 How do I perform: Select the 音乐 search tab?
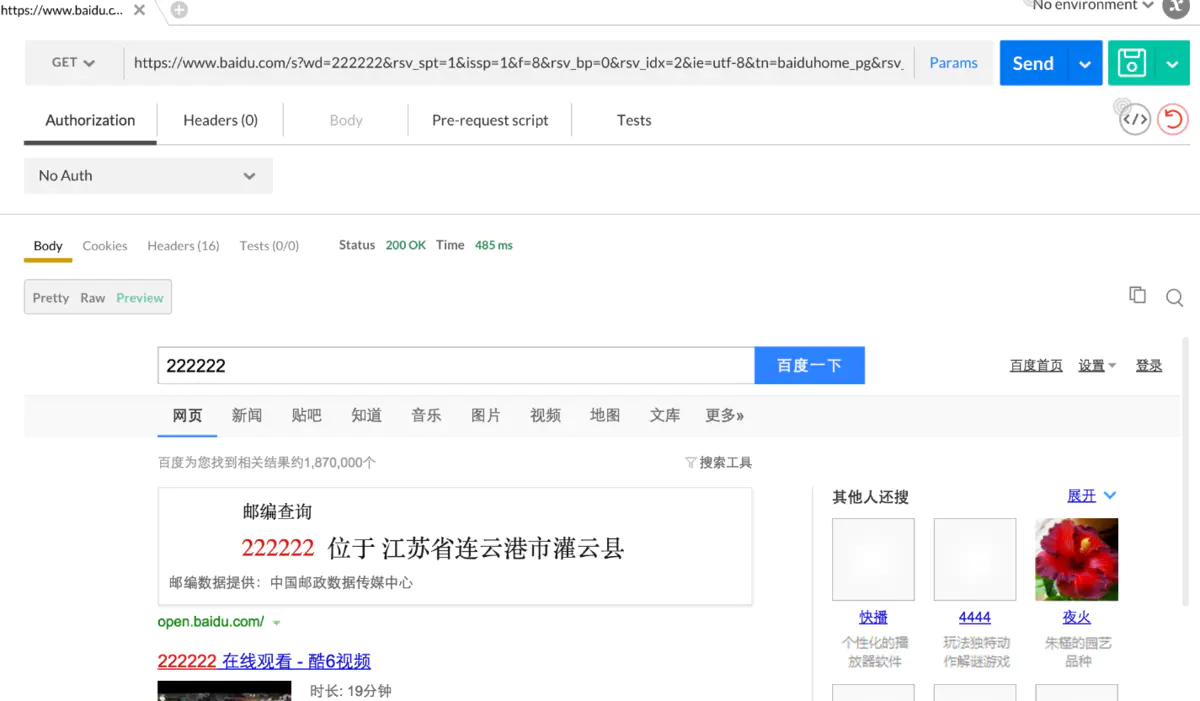point(426,416)
